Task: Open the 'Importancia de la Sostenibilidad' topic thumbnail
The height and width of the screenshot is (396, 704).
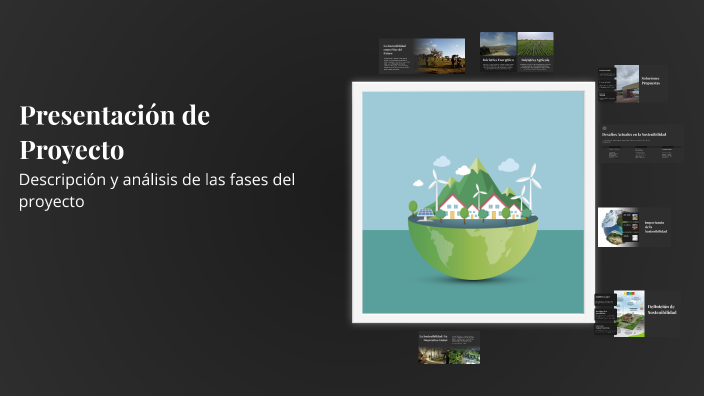Action: tap(634, 227)
